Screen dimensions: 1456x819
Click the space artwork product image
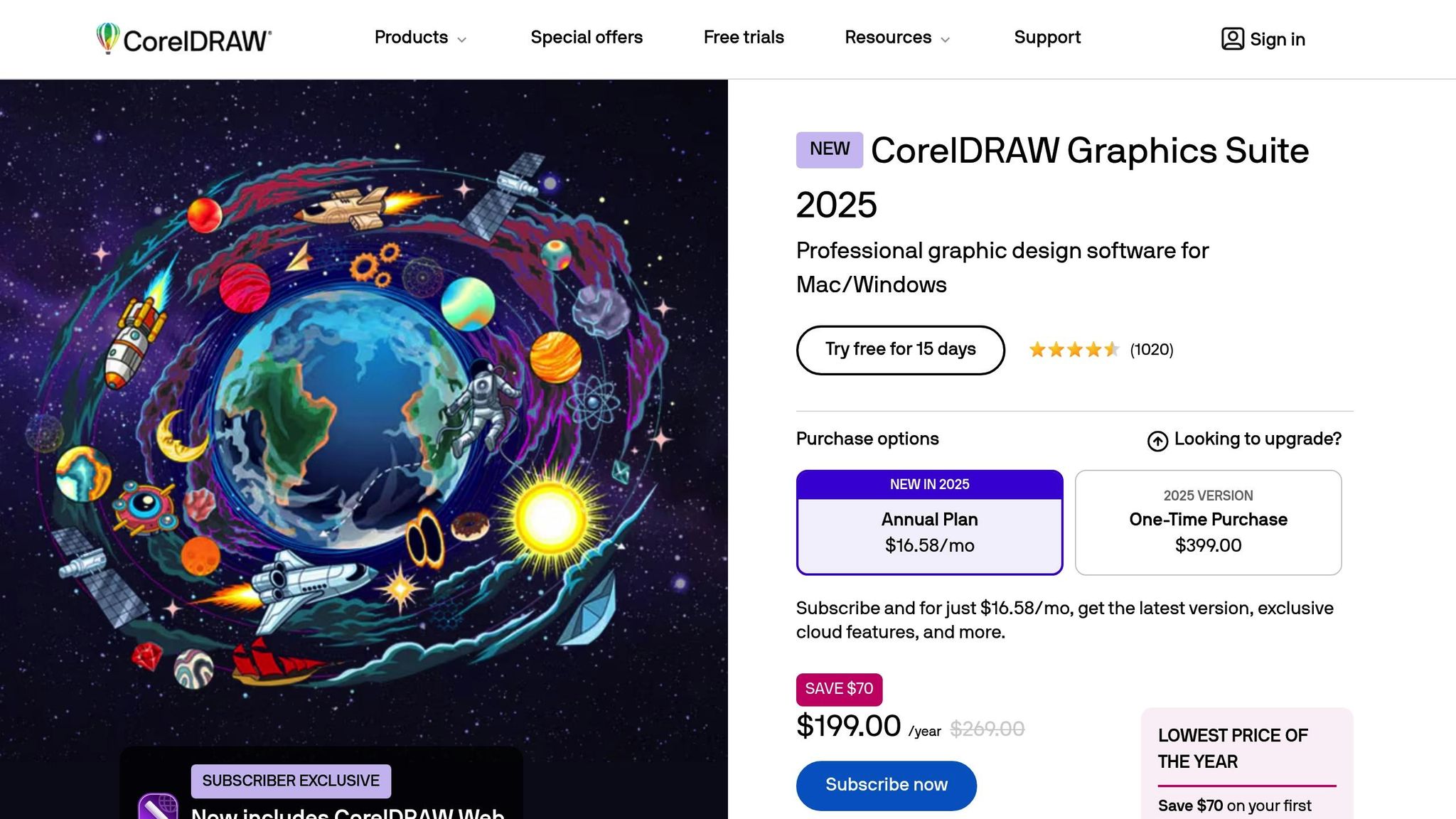[x=363, y=412]
